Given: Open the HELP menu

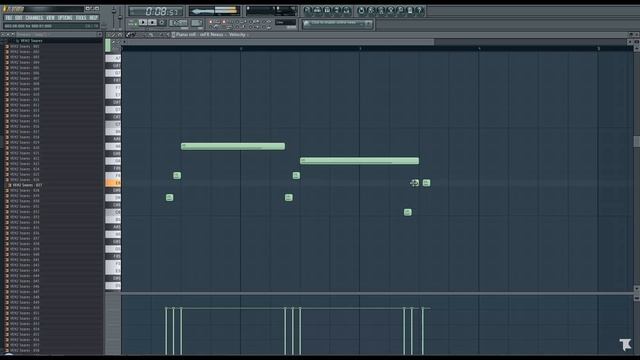Looking at the screenshot, I should point(93,18).
